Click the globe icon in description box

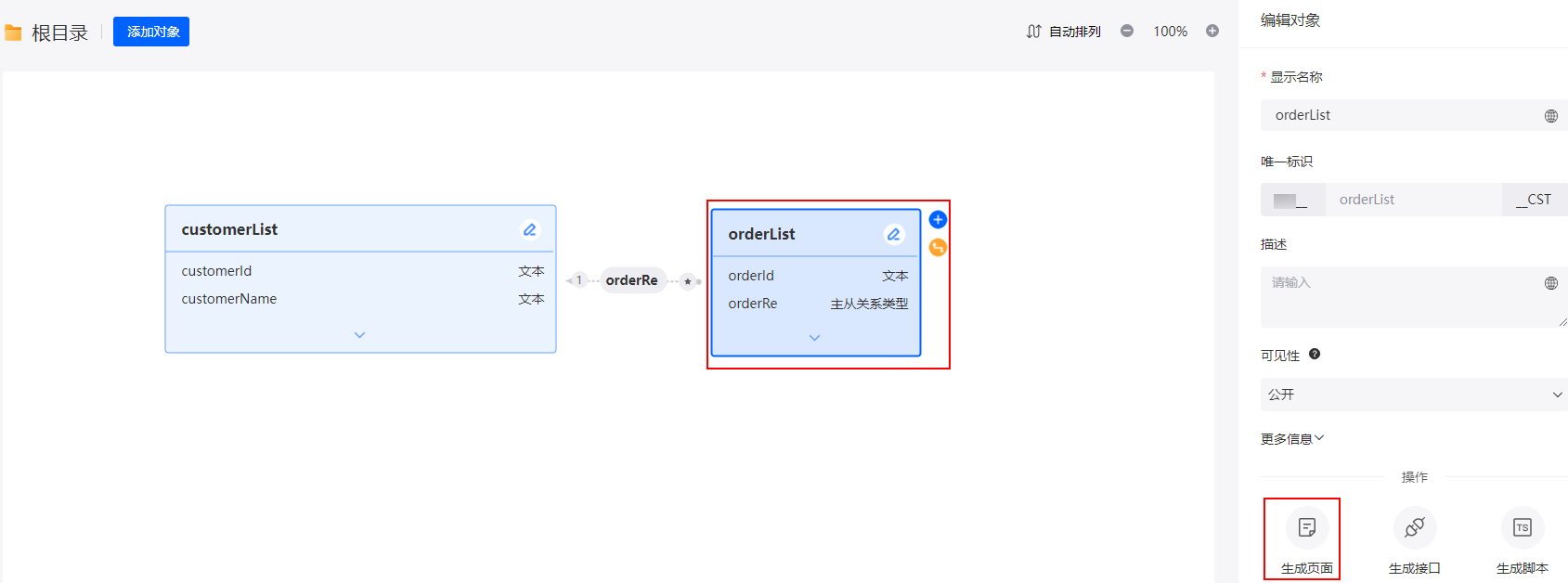point(1551,283)
